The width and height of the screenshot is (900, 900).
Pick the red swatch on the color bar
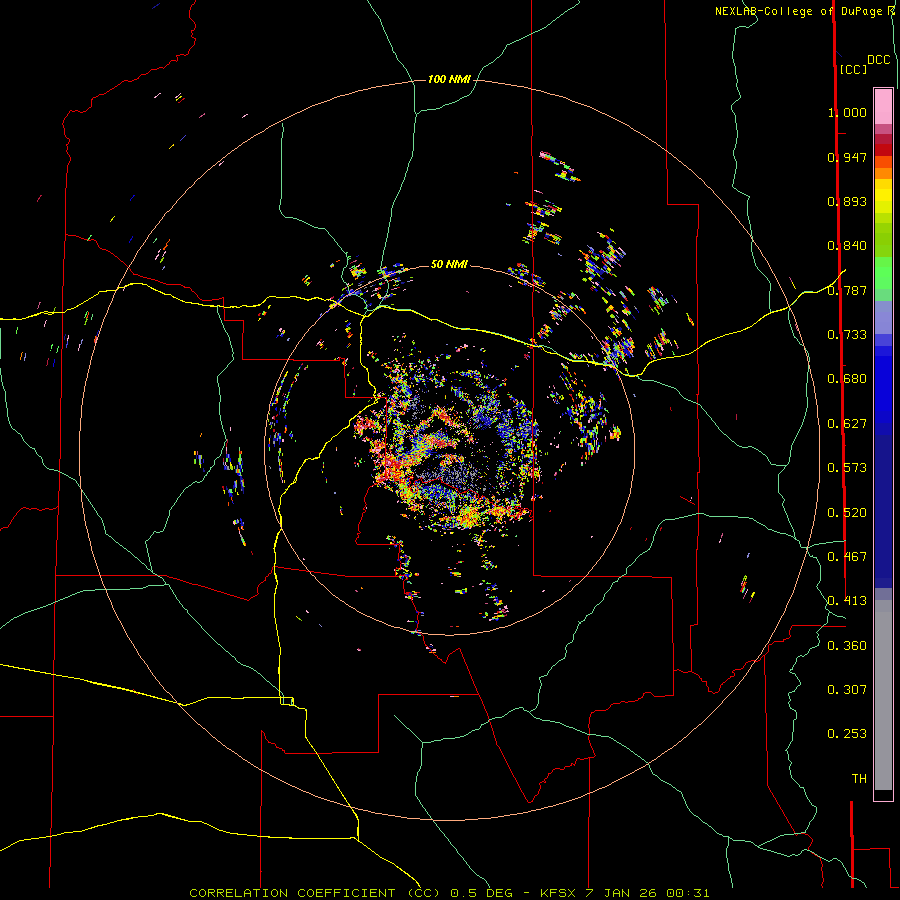(883, 150)
